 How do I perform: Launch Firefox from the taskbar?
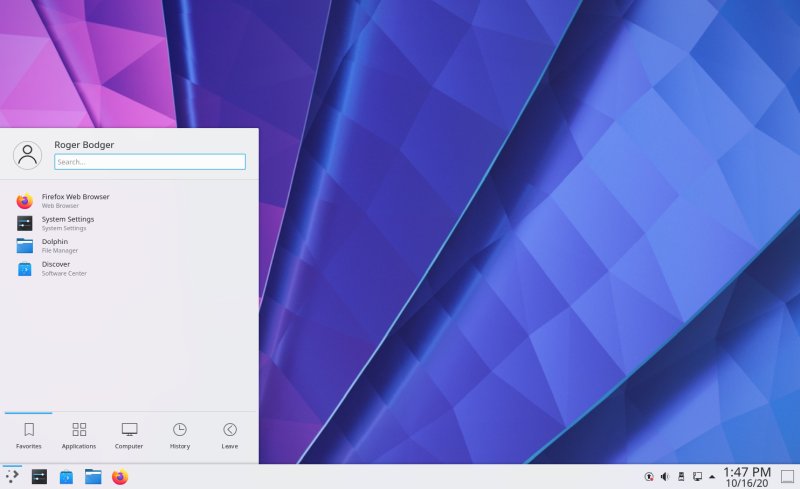click(x=120, y=477)
